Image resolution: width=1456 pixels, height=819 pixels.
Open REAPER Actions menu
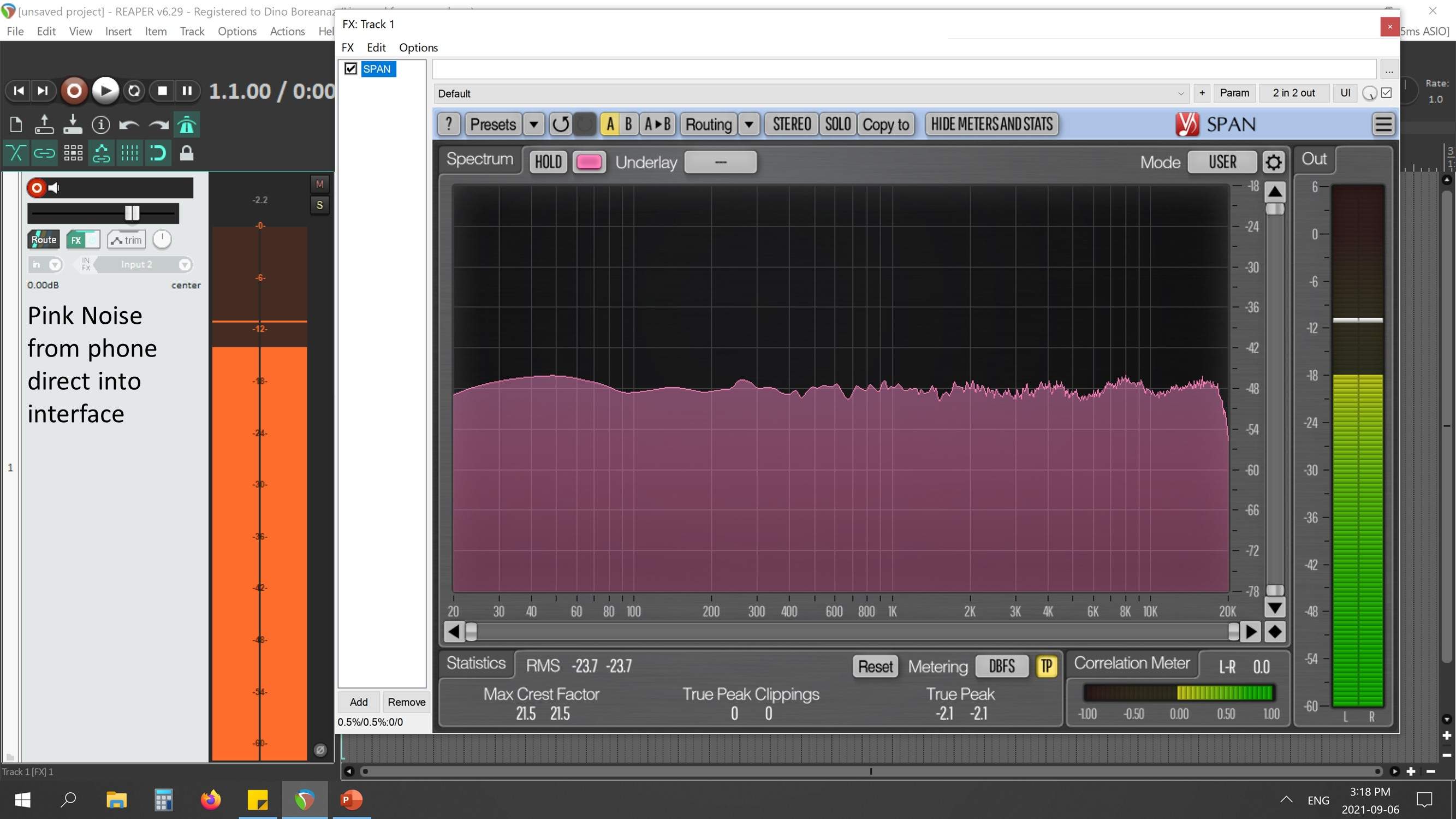click(287, 31)
